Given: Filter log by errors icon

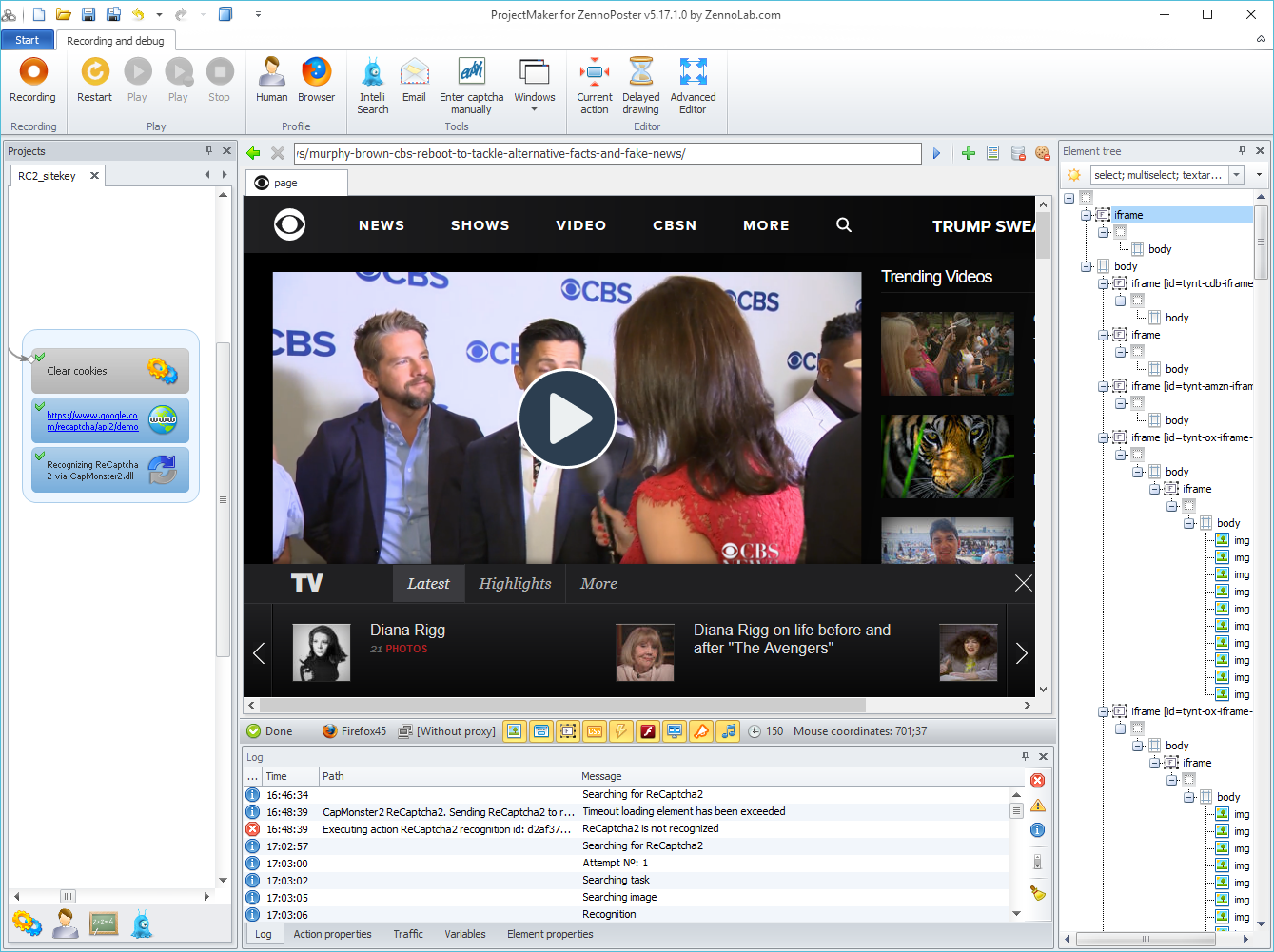Looking at the screenshot, I should [x=1037, y=781].
